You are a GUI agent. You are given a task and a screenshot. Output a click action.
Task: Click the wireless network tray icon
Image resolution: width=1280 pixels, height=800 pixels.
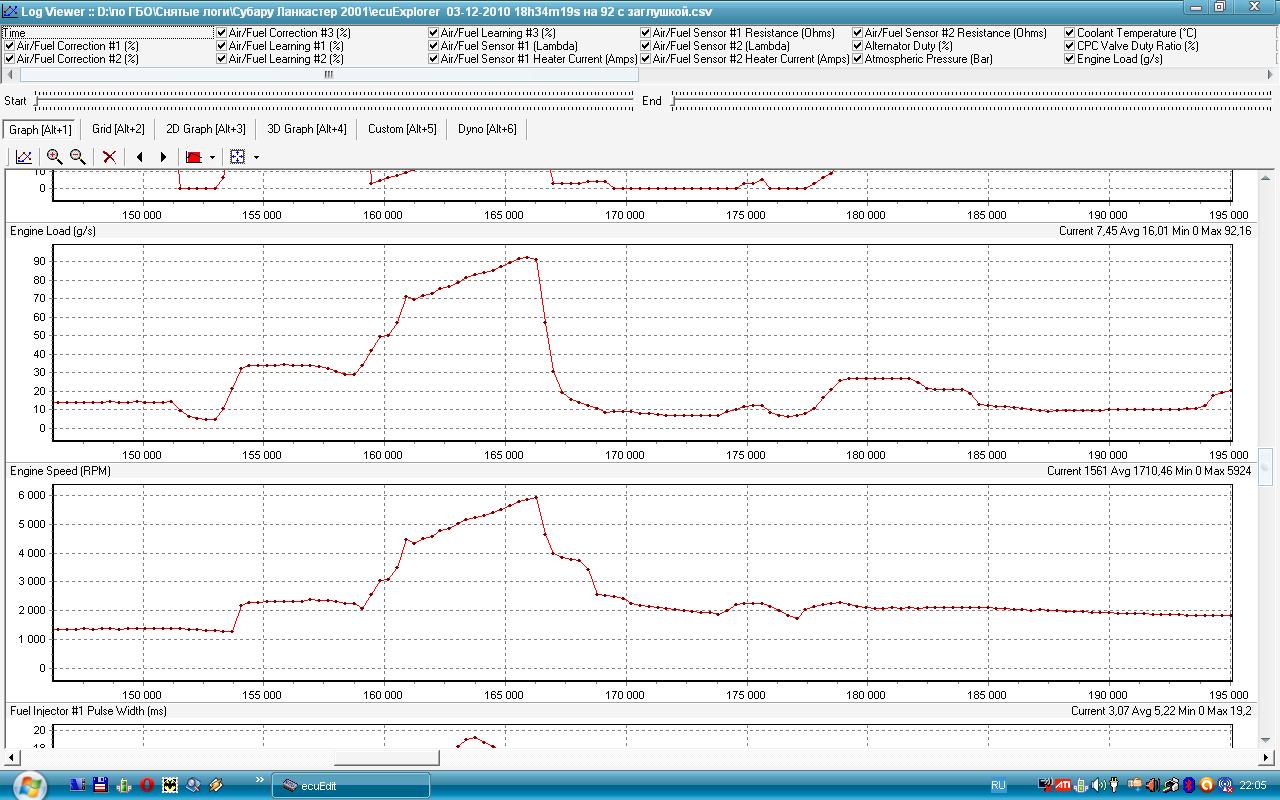point(1225,785)
